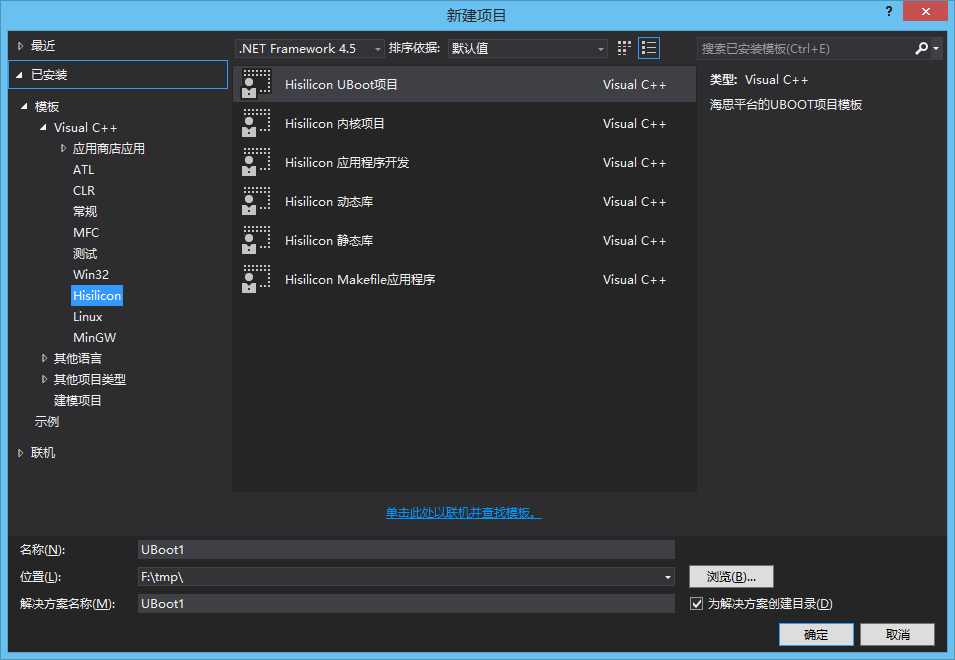Click the 名称 project name field
955x660 pixels.
pos(406,549)
